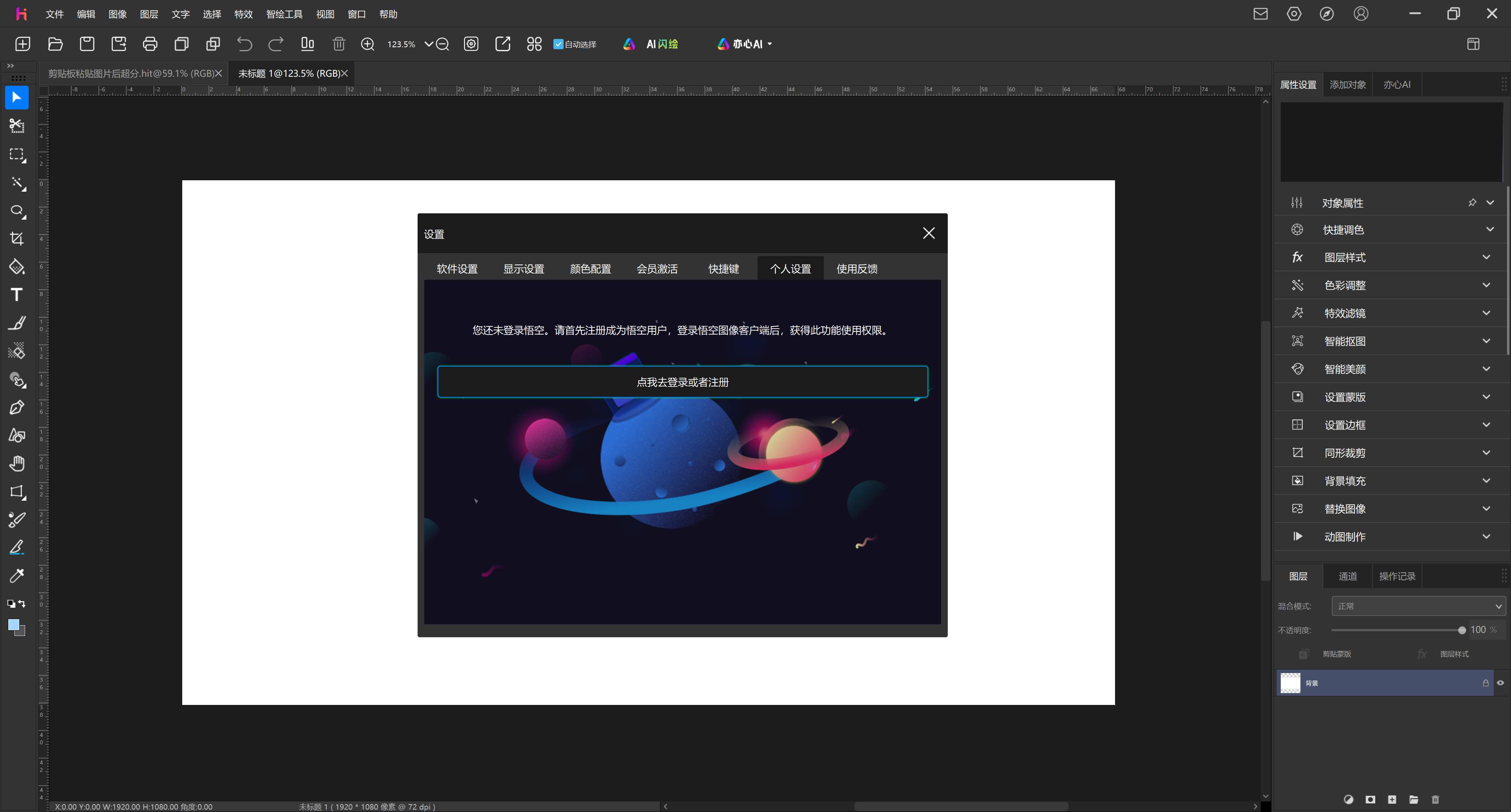Click the delete trash icon in toolbar

click(338, 44)
